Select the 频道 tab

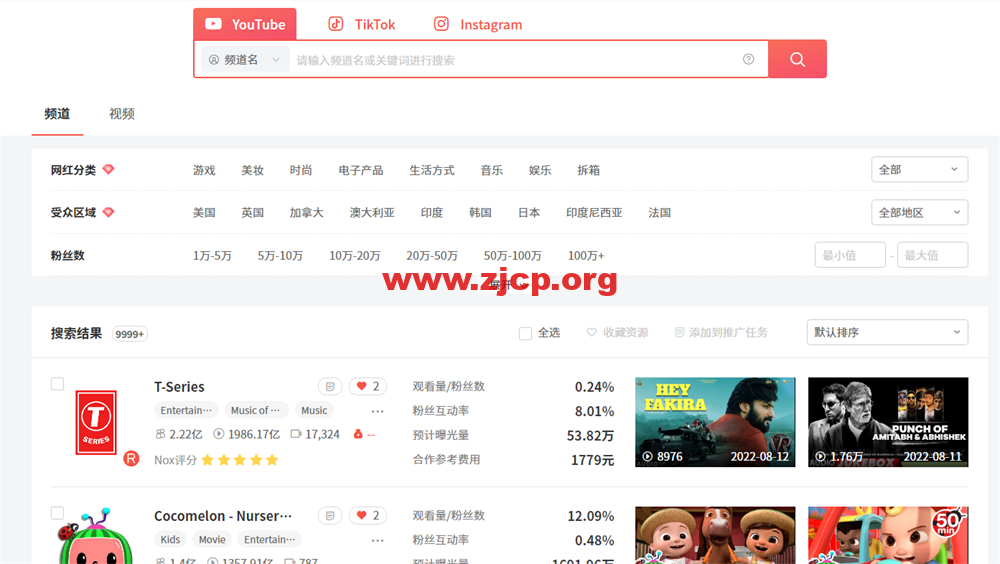57,114
